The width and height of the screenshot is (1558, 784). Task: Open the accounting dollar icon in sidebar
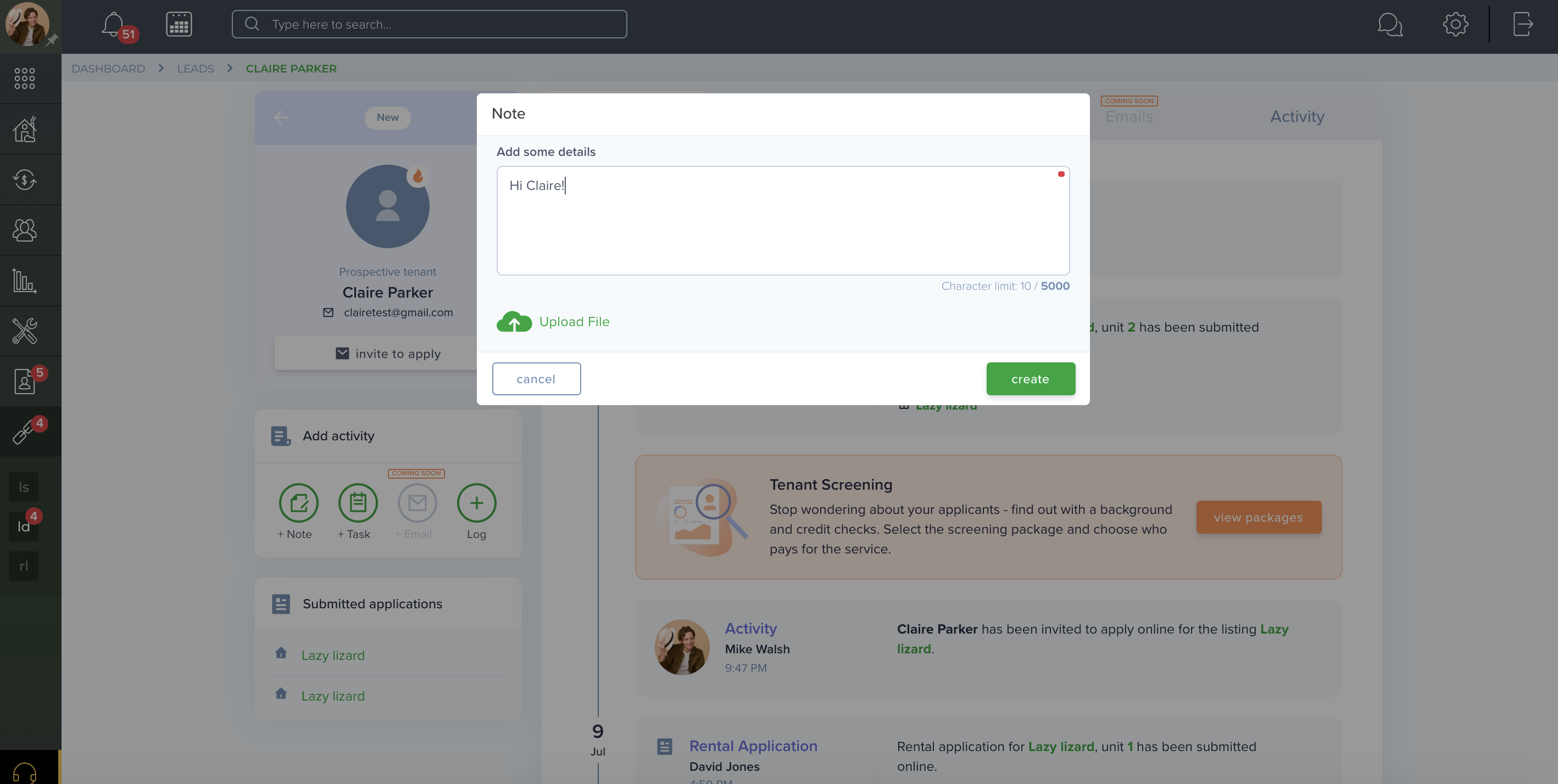25,180
